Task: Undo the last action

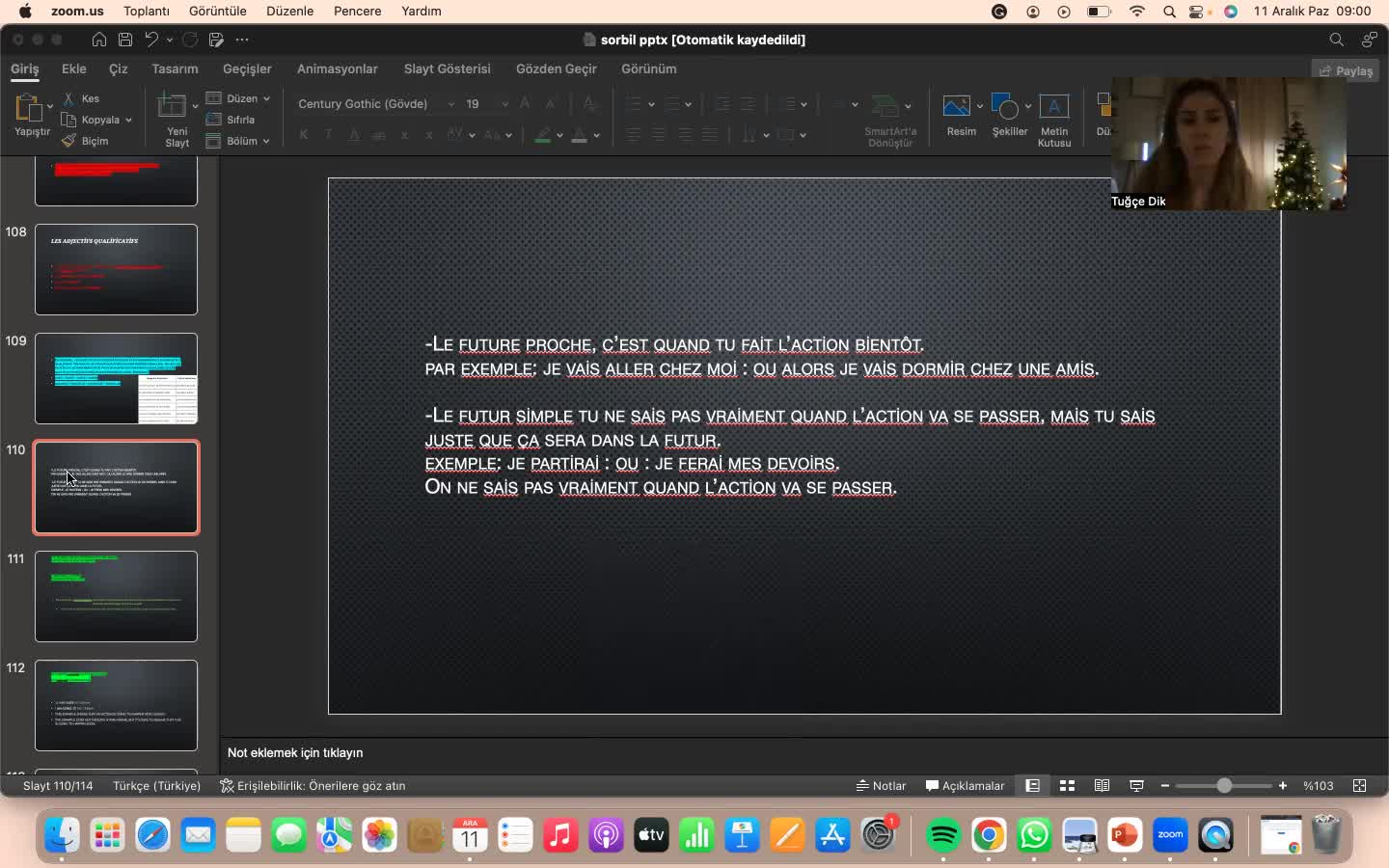Action: (151, 40)
